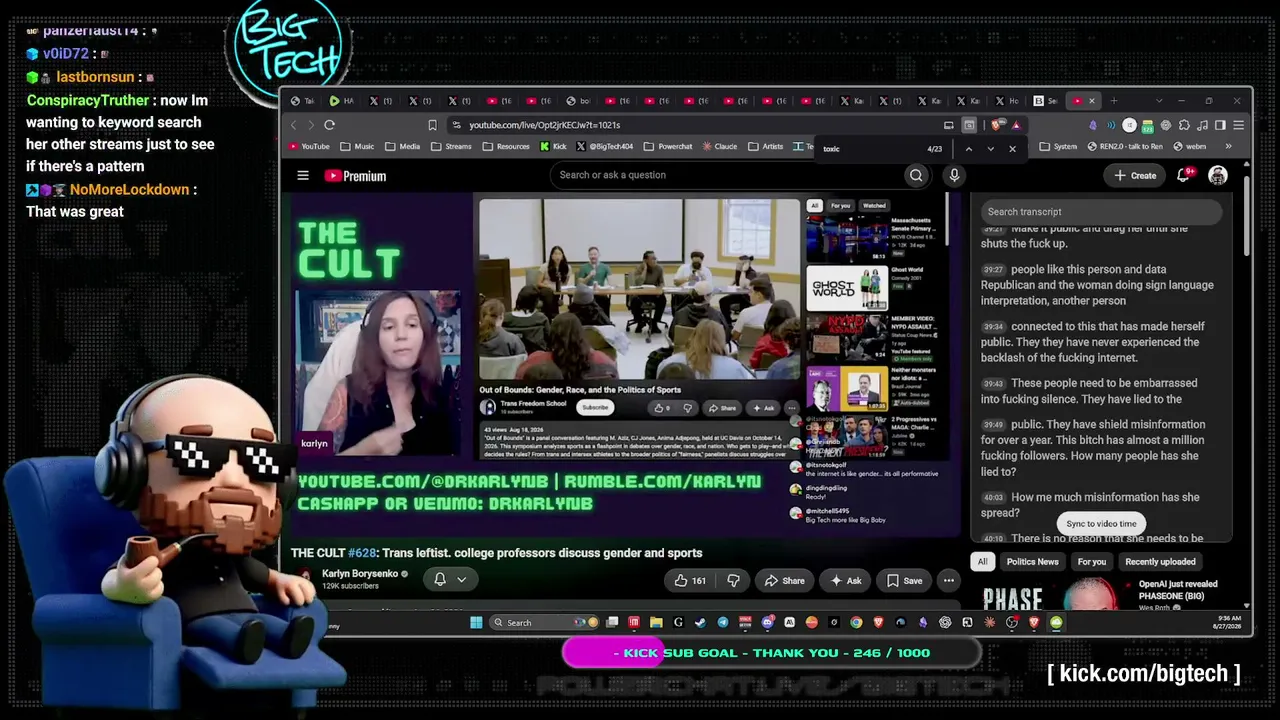Open the Media bookmarks folder
The image size is (1280, 720).
403,147
